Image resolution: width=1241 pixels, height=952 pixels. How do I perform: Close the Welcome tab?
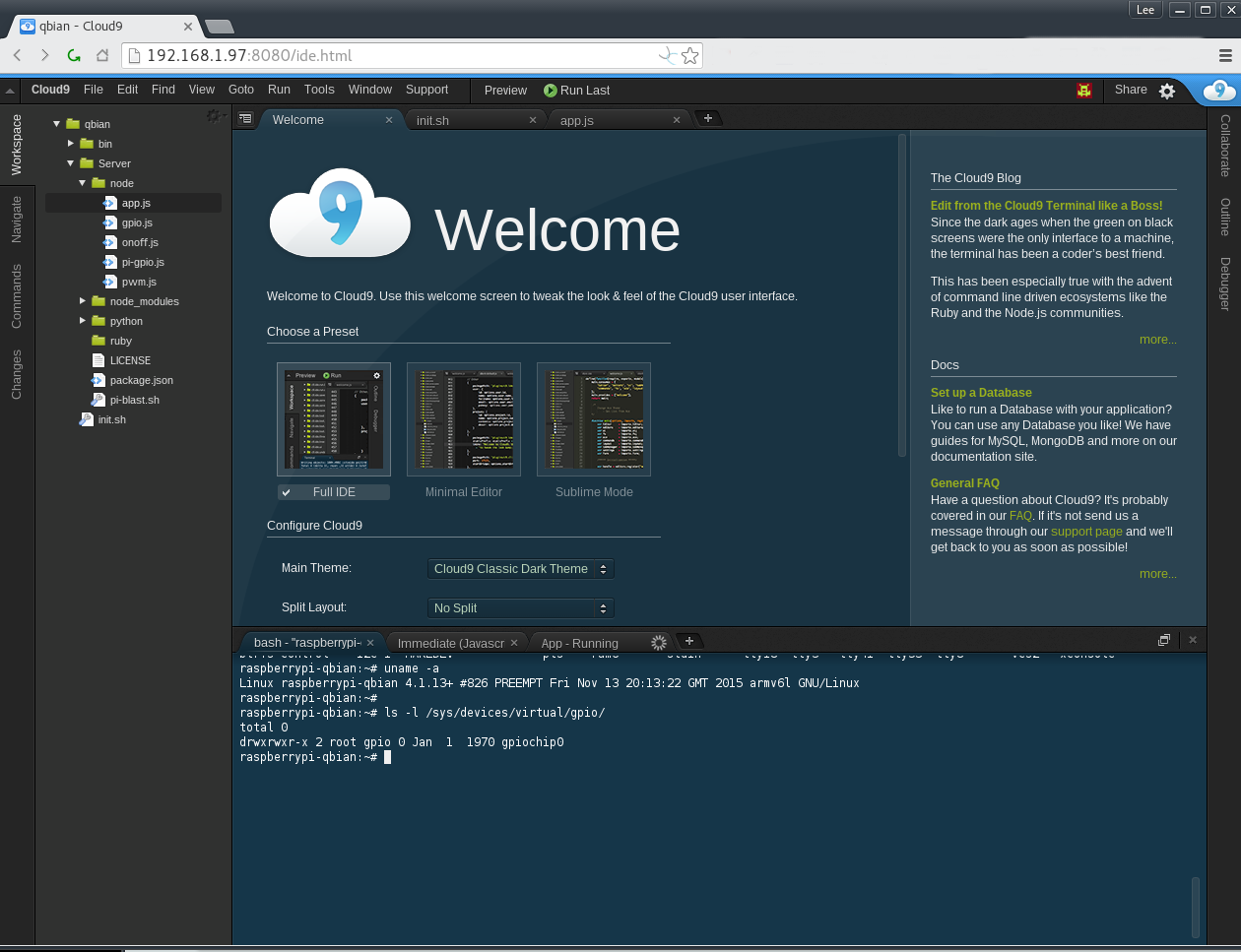tap(389, 120)
